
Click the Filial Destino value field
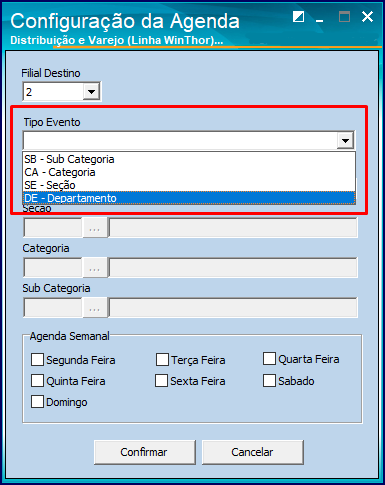[x=53, y=92]
